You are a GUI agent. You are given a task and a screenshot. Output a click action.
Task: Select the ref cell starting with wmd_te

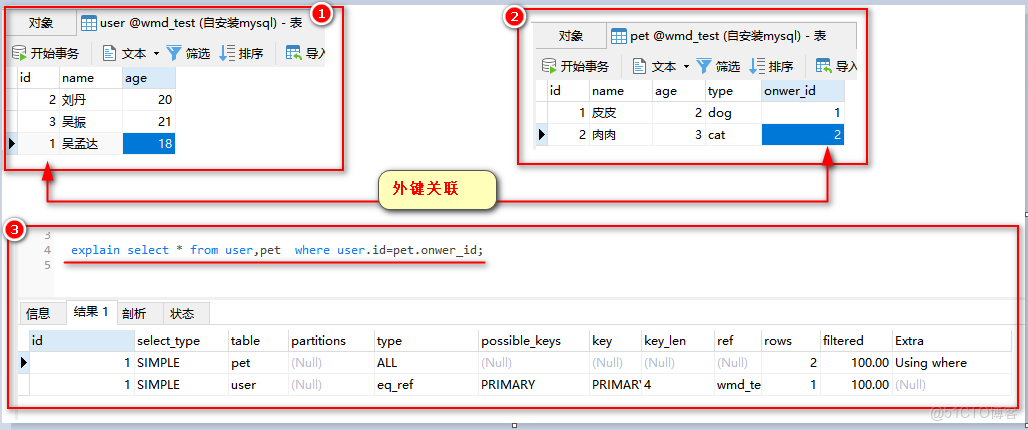pyautogui.click(x=738, y=385)
